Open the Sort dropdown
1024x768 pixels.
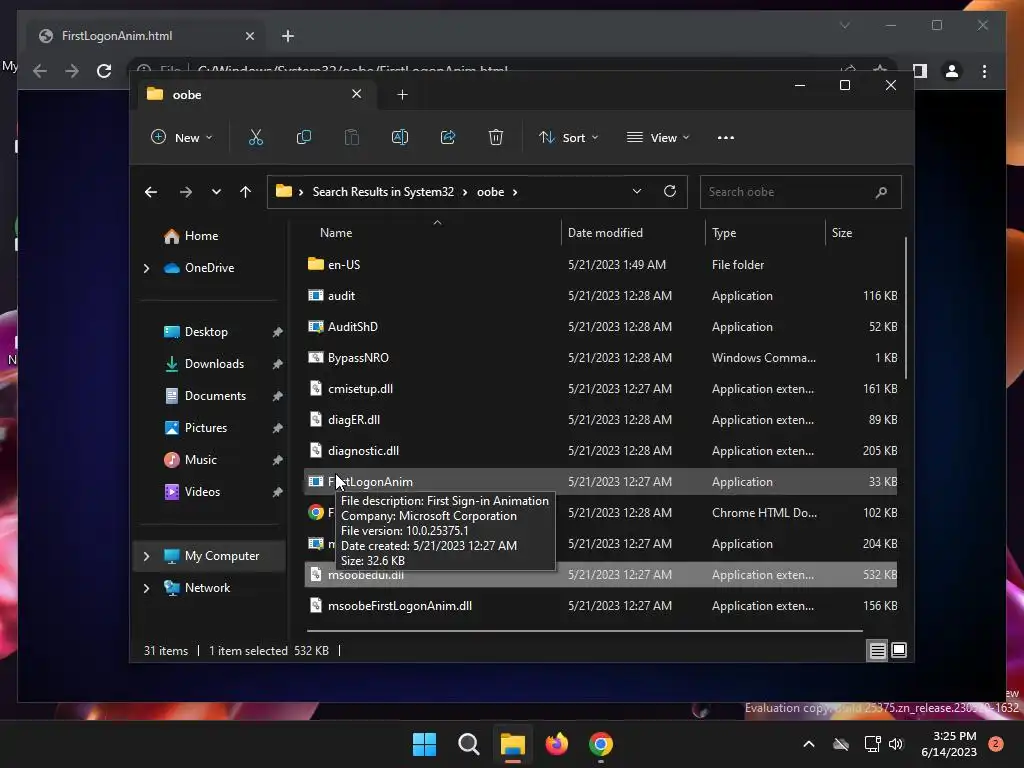click(x=568, y=138)
